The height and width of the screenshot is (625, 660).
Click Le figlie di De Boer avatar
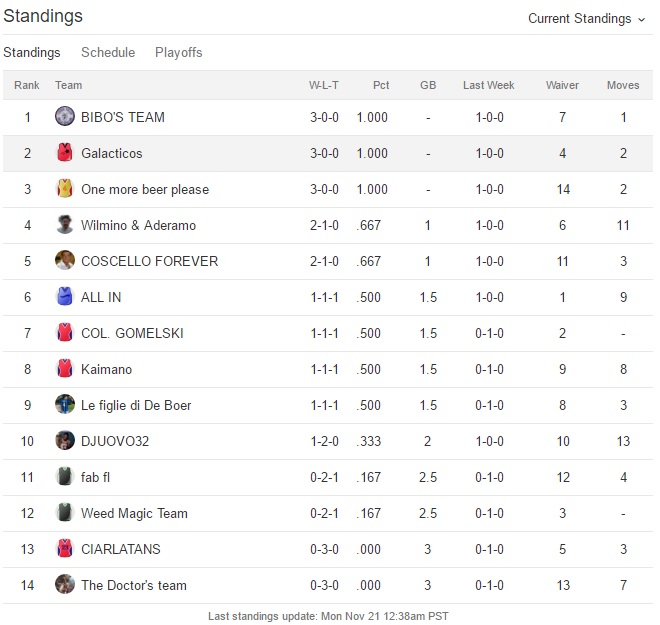click(x=65, y=404)
